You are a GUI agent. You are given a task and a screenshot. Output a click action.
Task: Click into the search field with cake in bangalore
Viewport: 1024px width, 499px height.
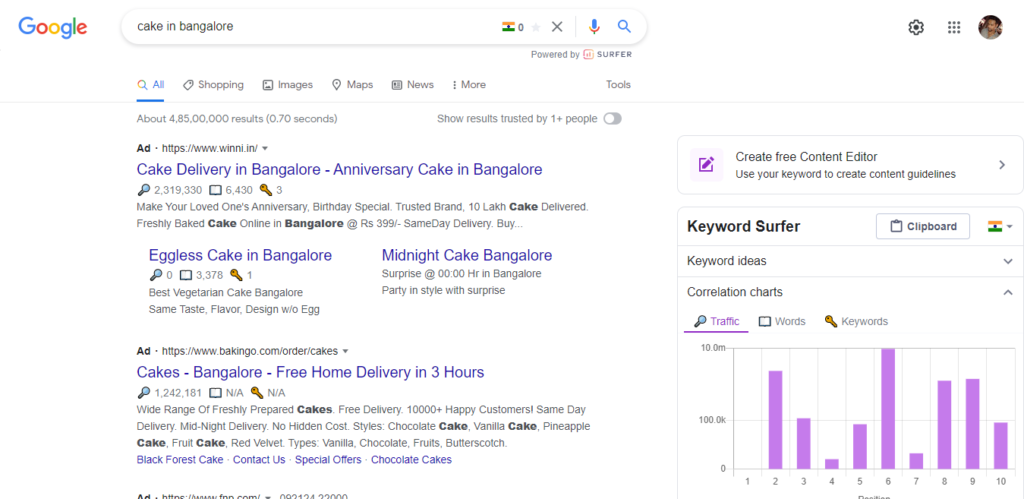pos(313,27)
